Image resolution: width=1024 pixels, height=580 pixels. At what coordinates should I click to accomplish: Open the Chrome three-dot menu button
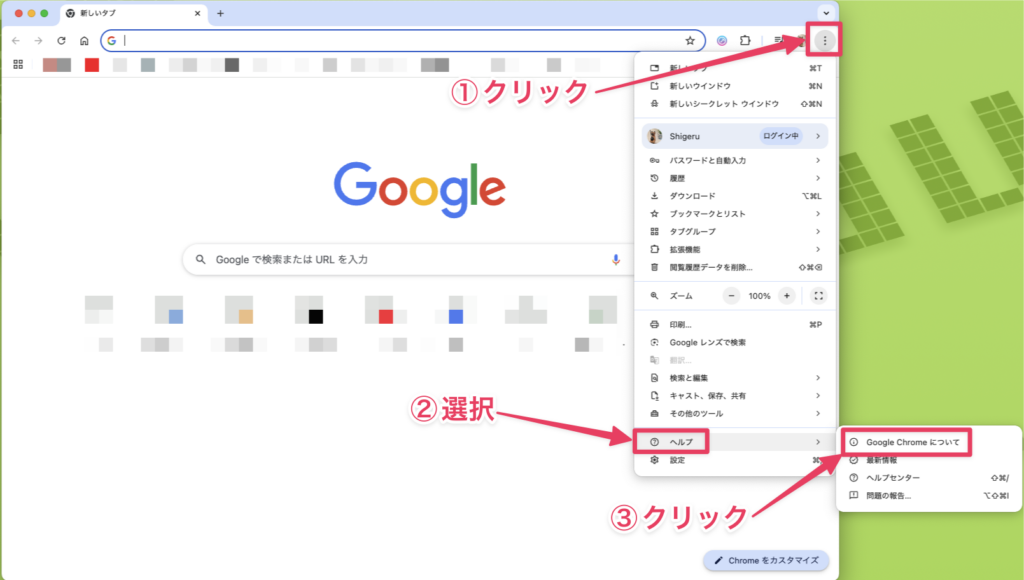(x=825, y=40)
